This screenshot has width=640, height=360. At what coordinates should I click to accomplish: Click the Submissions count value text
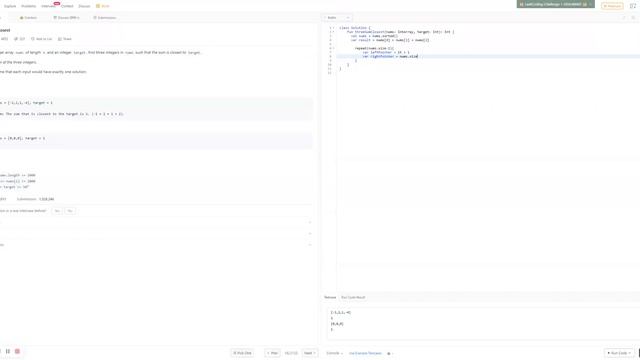tap(46, 199)
